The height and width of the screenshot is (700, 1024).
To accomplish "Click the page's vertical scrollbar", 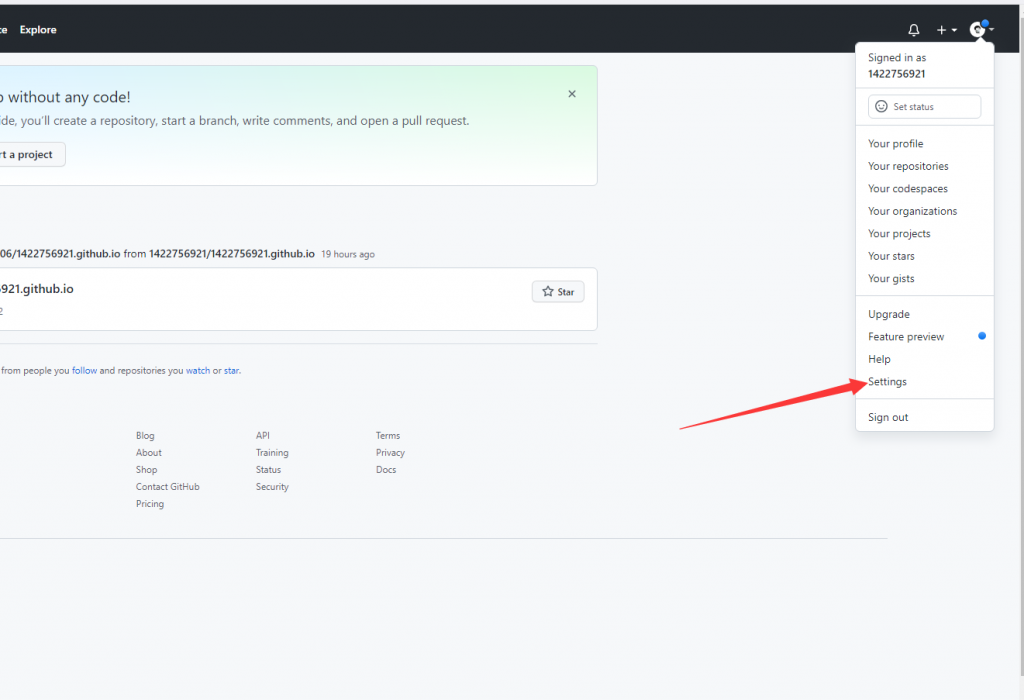I will click(1021, 346).
